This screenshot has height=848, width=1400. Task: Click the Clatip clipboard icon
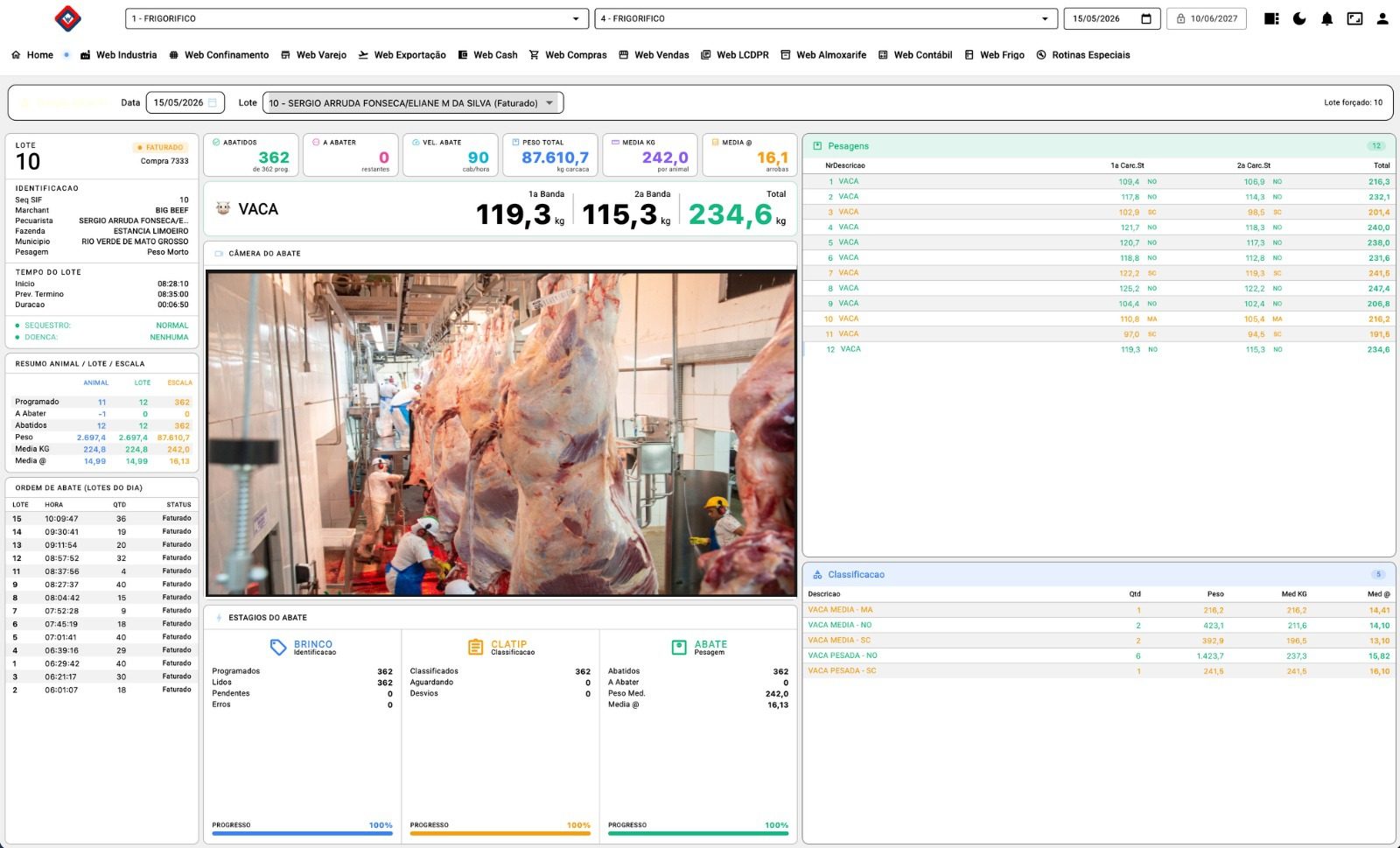coord(475,648)
